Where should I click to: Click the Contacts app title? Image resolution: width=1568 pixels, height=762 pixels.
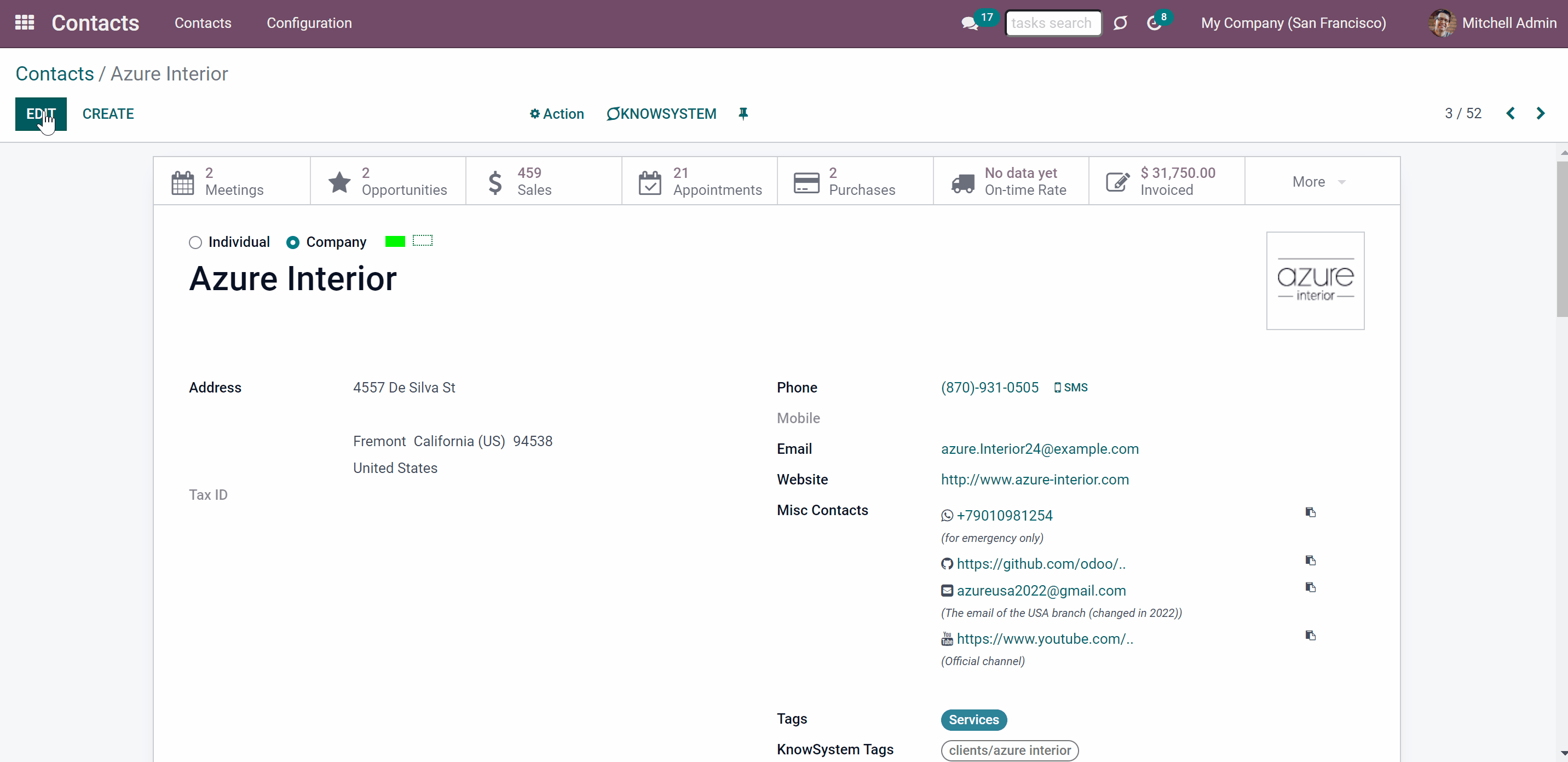(x=96, y=23)
